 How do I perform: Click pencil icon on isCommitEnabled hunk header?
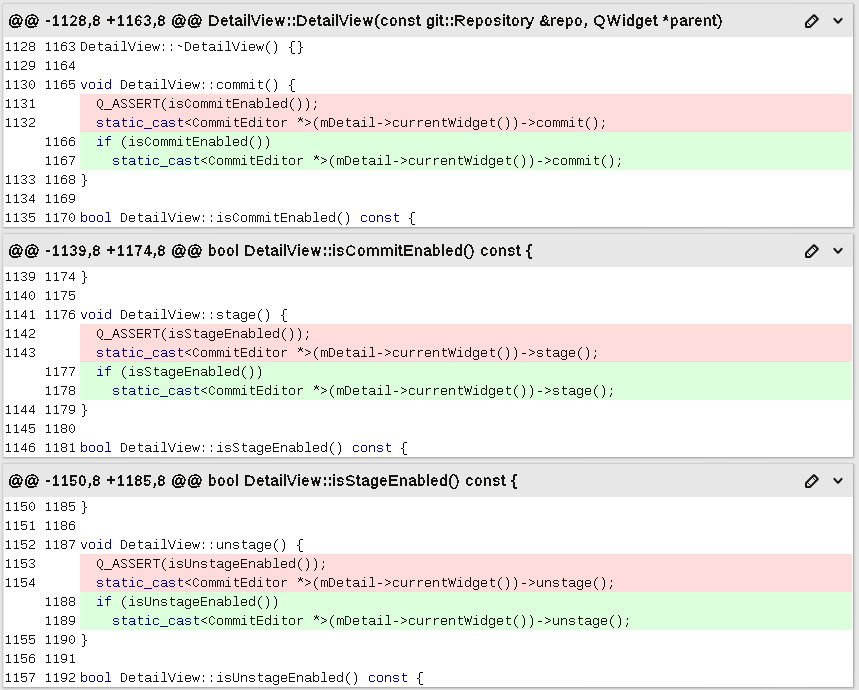(x=811, y=251)
